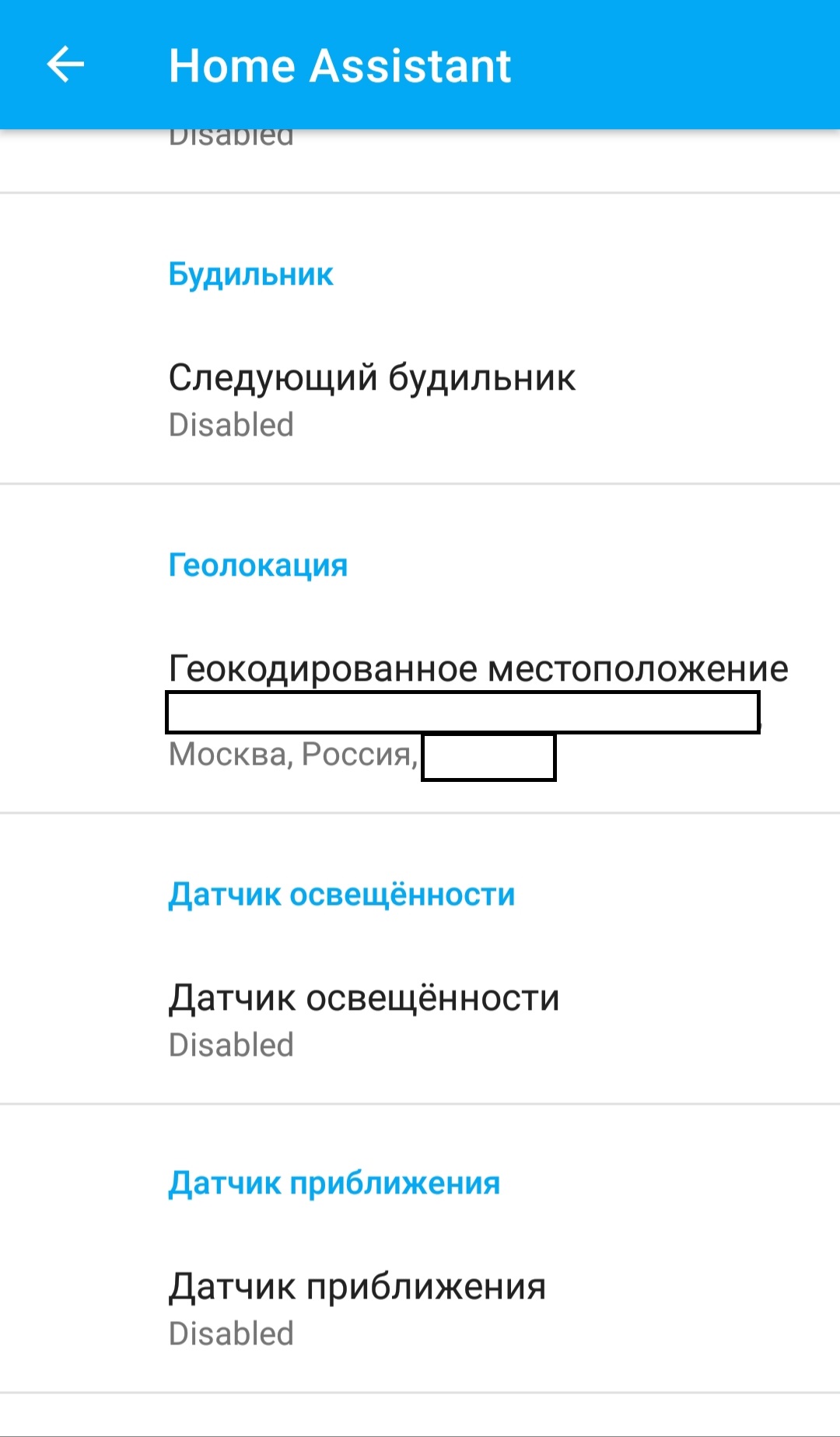Tap the back arrow icon
Screen dimensions: 840x1437
click(x=65, y=65)
